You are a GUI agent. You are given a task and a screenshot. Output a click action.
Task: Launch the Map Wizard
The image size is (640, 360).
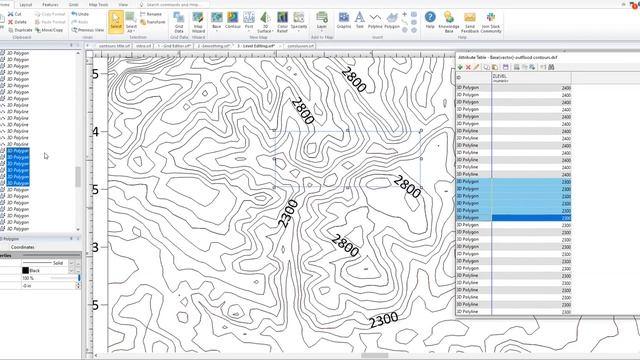pyautogui.click(x=198, y=22)
